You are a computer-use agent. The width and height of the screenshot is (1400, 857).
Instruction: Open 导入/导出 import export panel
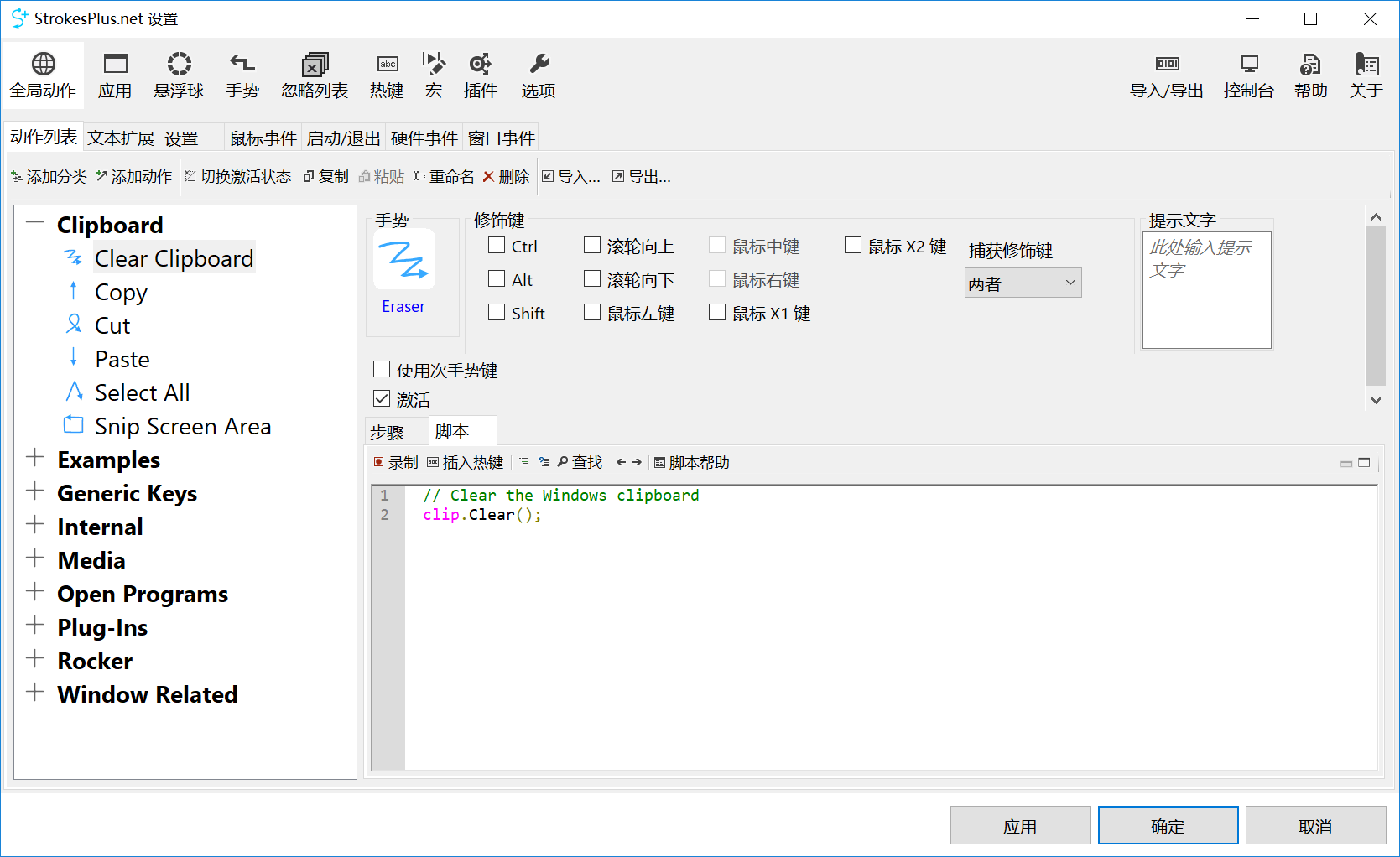pyautogui.click(x=1167, y=75)
